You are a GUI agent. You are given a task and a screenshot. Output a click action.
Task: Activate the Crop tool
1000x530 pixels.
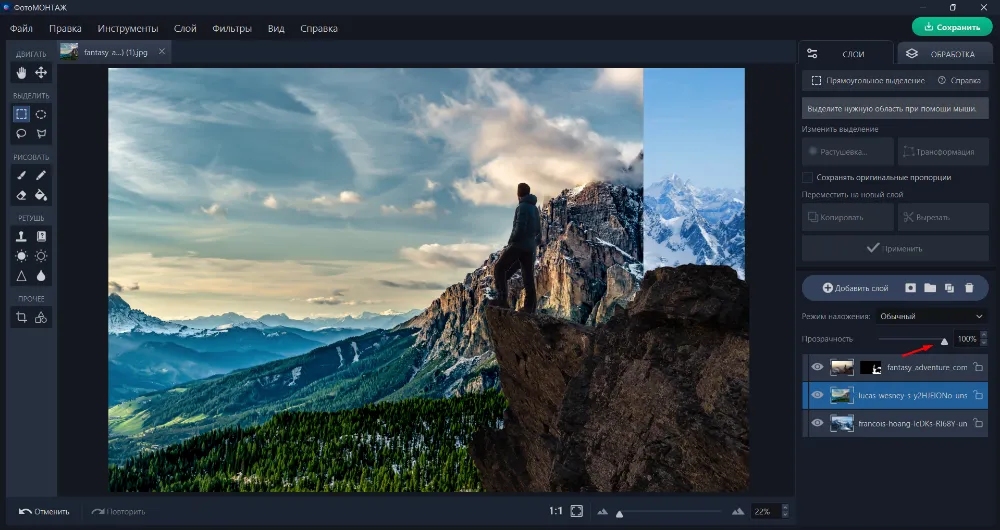point(21,317)
